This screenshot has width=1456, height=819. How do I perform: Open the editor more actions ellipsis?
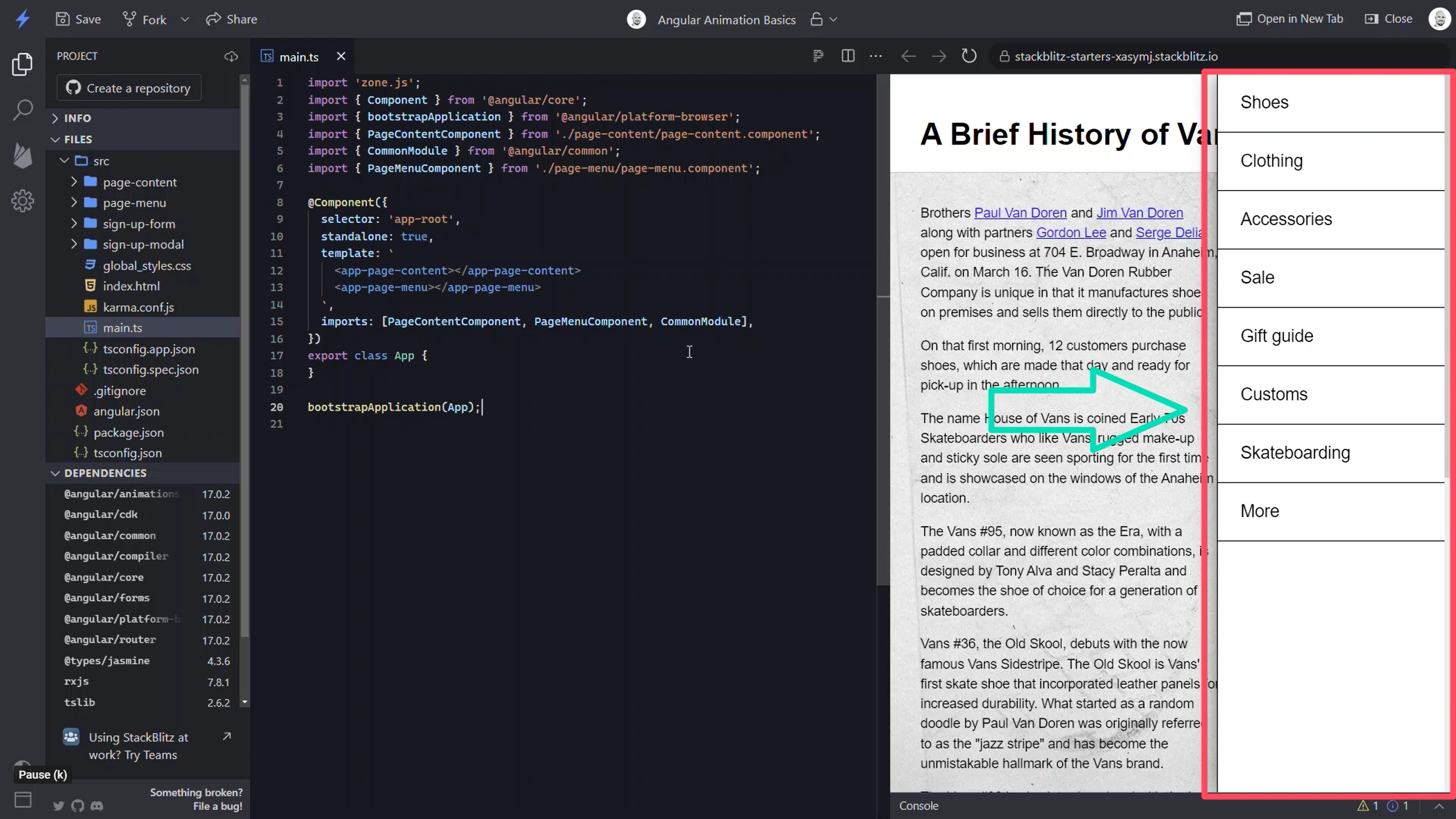[x=876, y=56]
